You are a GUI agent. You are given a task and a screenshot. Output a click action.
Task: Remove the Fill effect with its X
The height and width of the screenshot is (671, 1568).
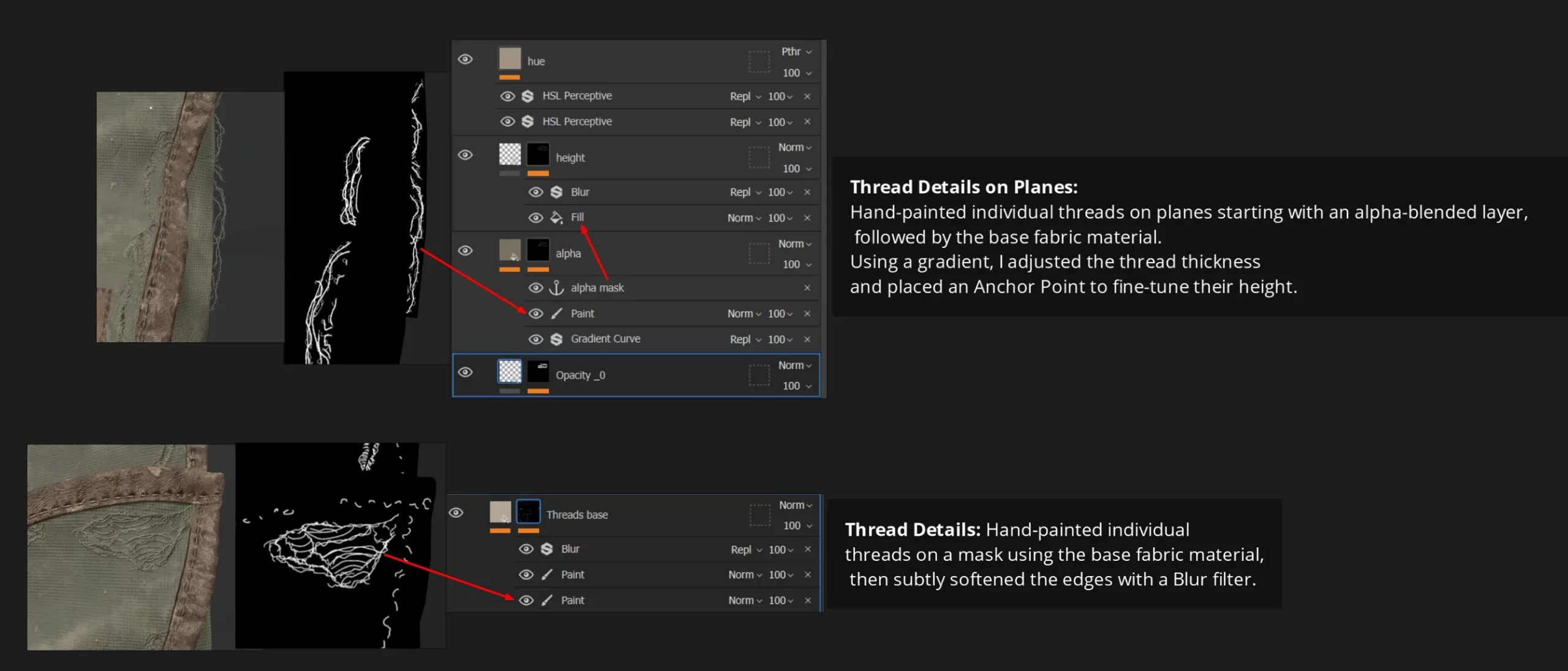click(807, 218)
